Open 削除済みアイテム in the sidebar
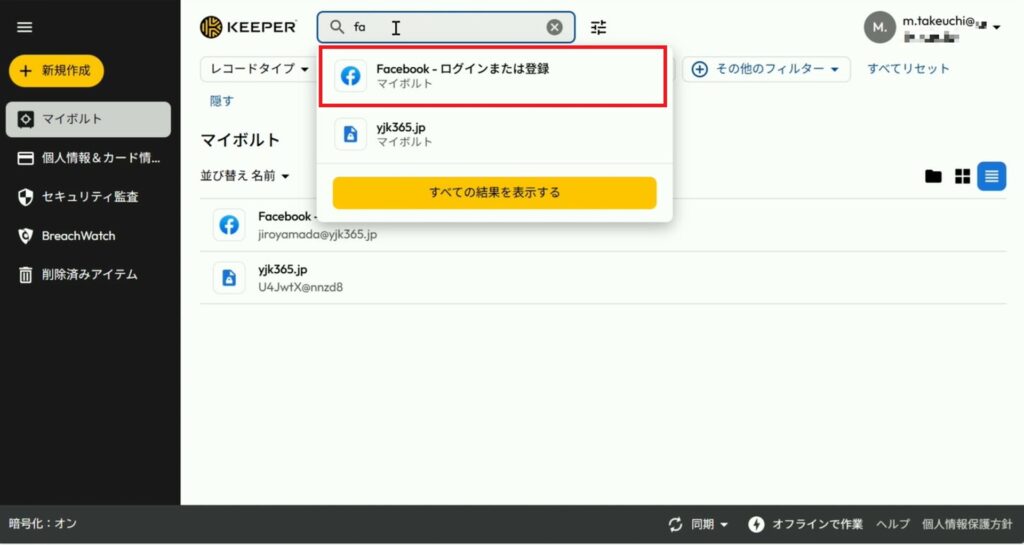The image size is (1024, 545). point(88,275)
